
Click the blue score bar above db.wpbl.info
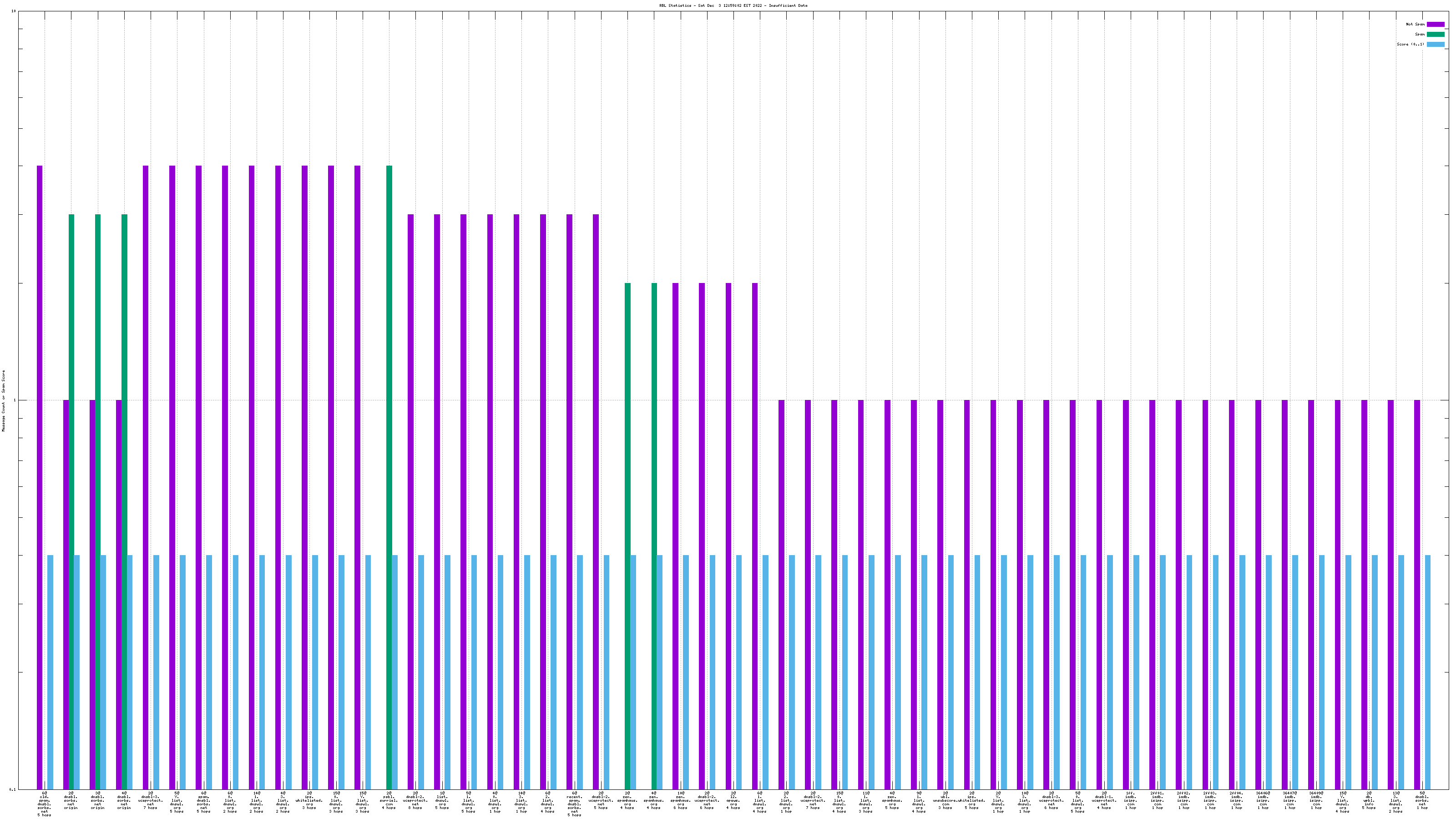[x=1375, y=672]
